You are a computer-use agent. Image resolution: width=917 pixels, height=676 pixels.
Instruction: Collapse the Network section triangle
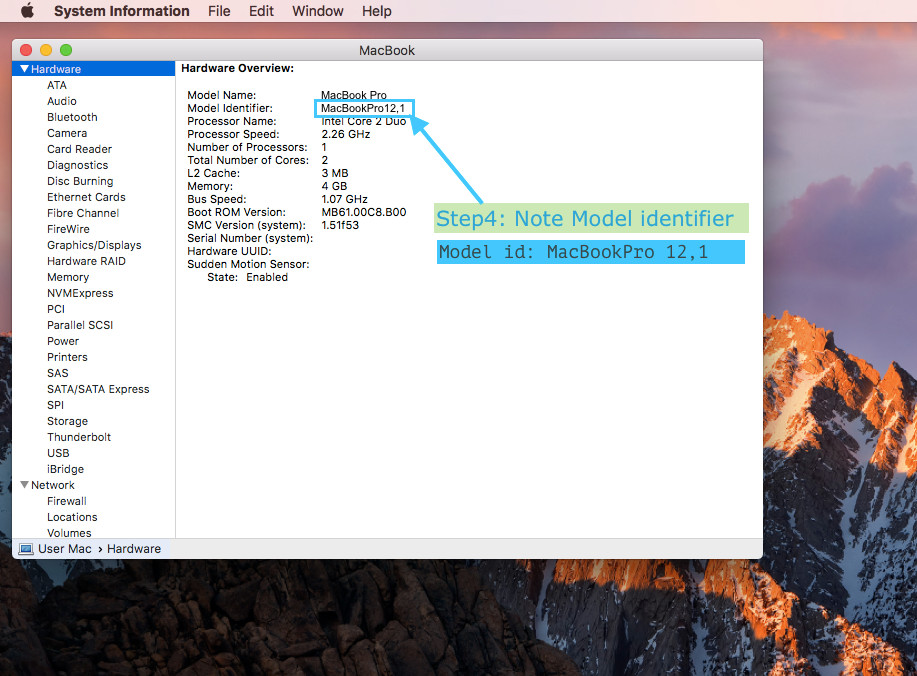[x=25, y=485]
